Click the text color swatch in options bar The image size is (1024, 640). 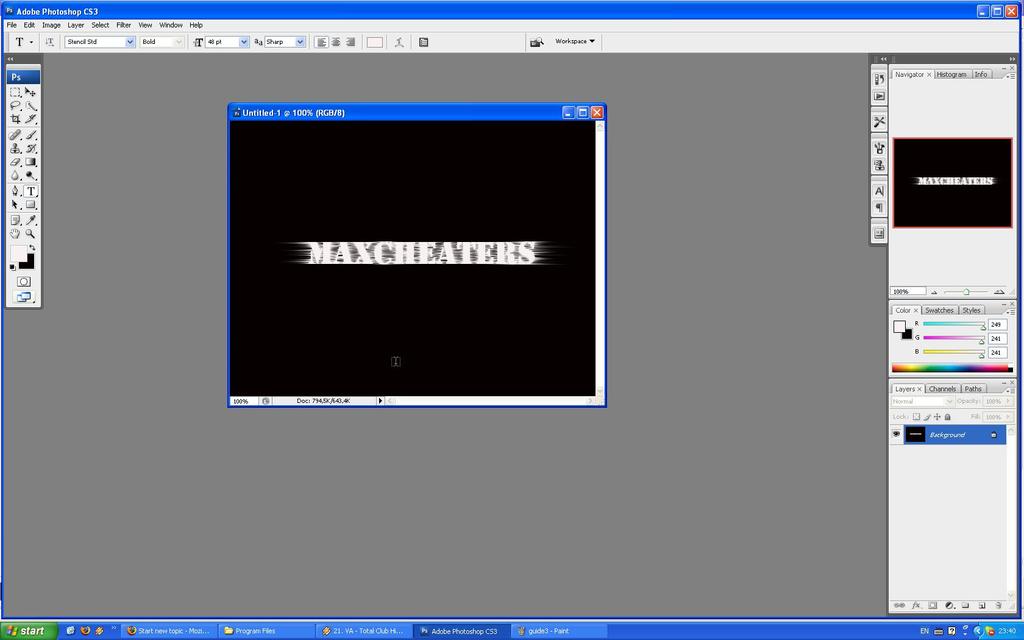374,42
